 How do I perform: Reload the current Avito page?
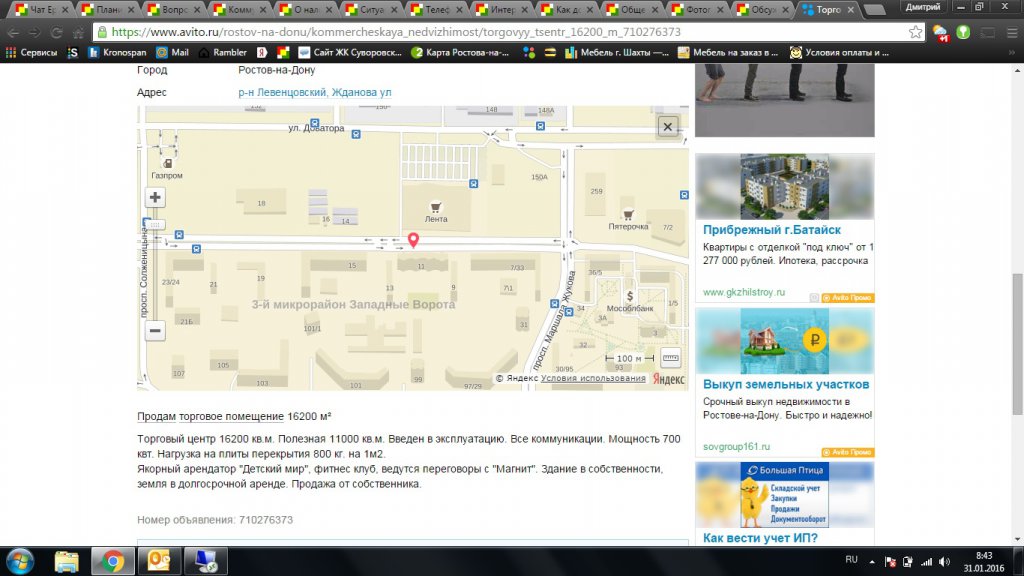56,32
